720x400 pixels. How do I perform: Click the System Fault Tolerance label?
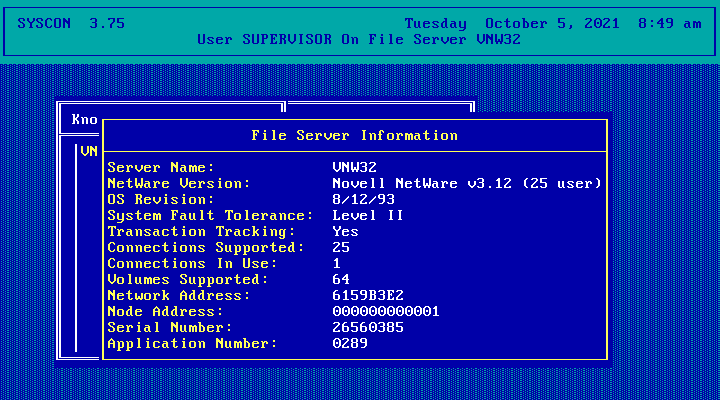(210, 215)
